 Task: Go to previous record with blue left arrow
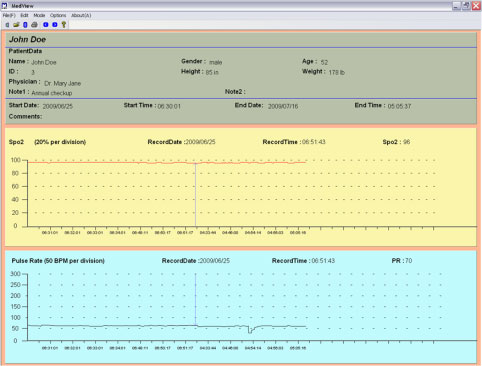46,25
